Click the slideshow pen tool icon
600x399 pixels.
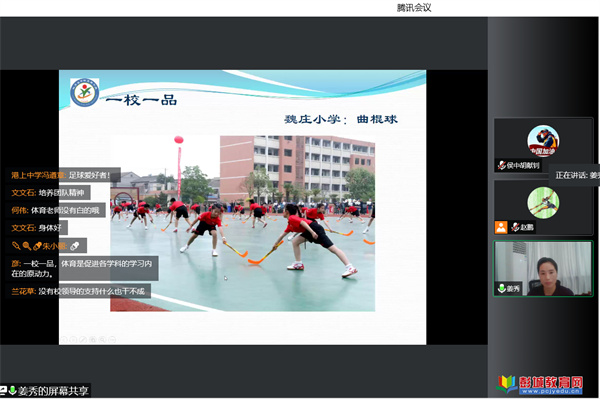83,339
